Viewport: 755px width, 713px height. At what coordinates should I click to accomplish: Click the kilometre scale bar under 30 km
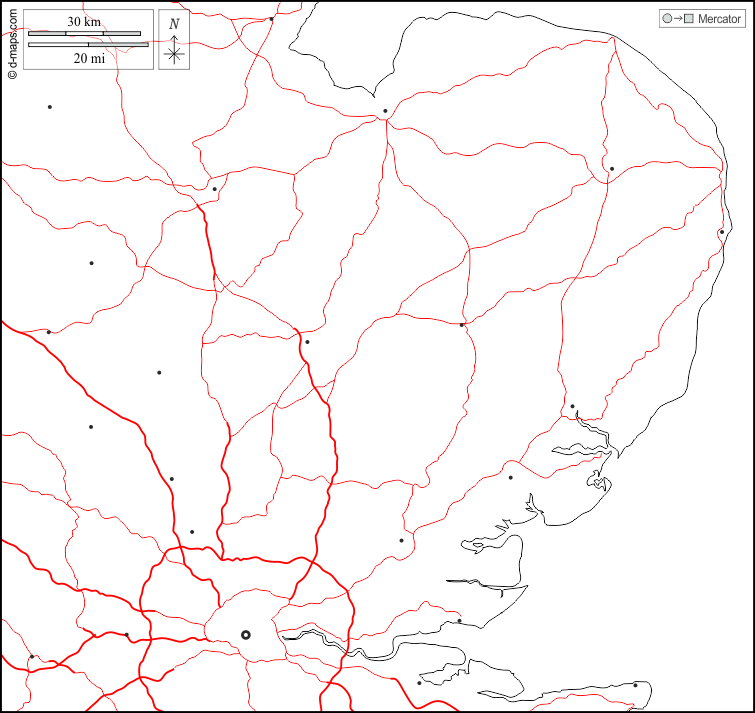(x=84, y=33)
